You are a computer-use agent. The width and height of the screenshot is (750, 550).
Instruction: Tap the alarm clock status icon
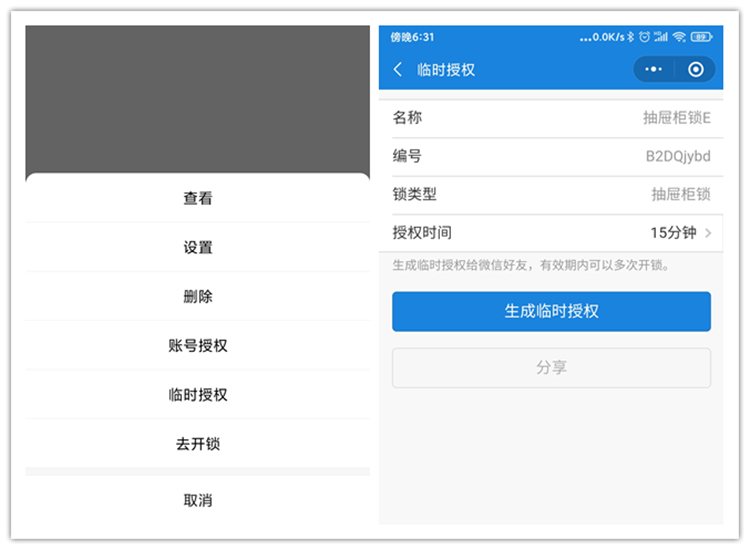[x=645, y=37]
